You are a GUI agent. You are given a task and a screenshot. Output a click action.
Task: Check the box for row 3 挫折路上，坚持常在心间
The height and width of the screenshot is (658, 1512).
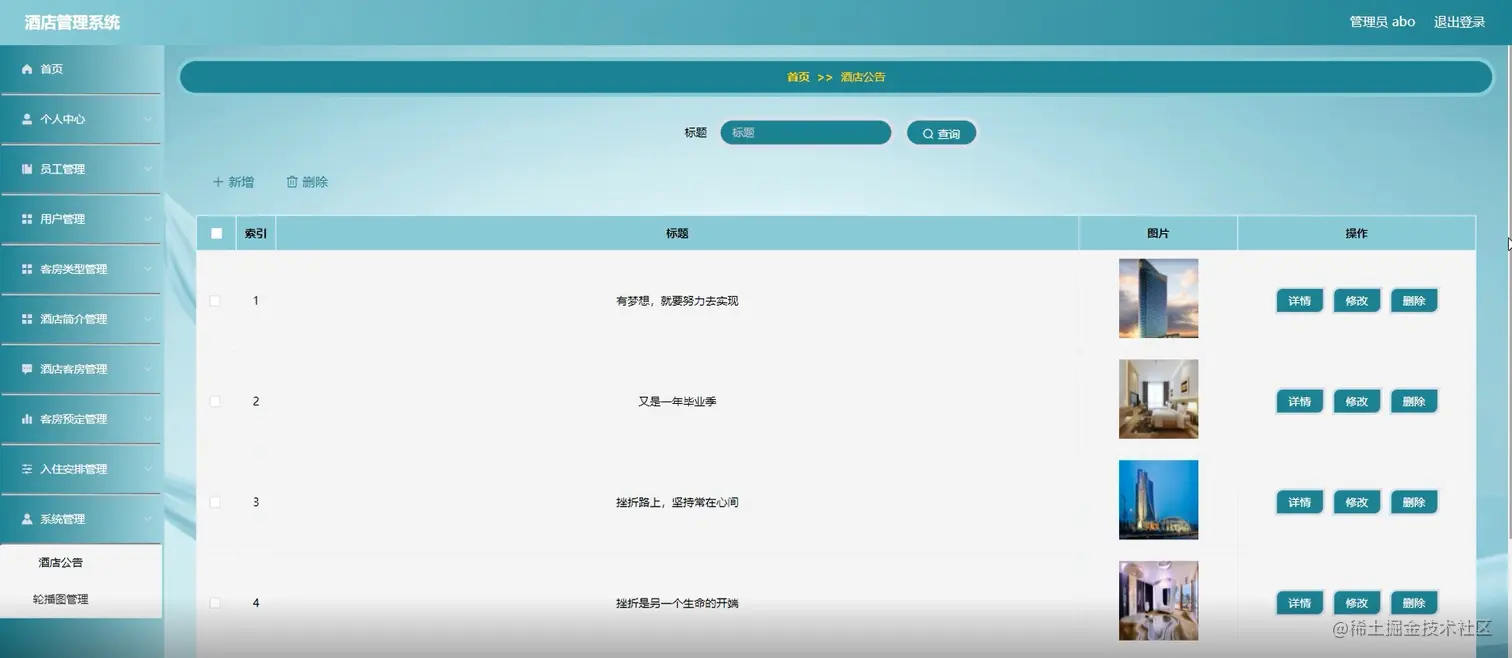[x=215, y=502]
